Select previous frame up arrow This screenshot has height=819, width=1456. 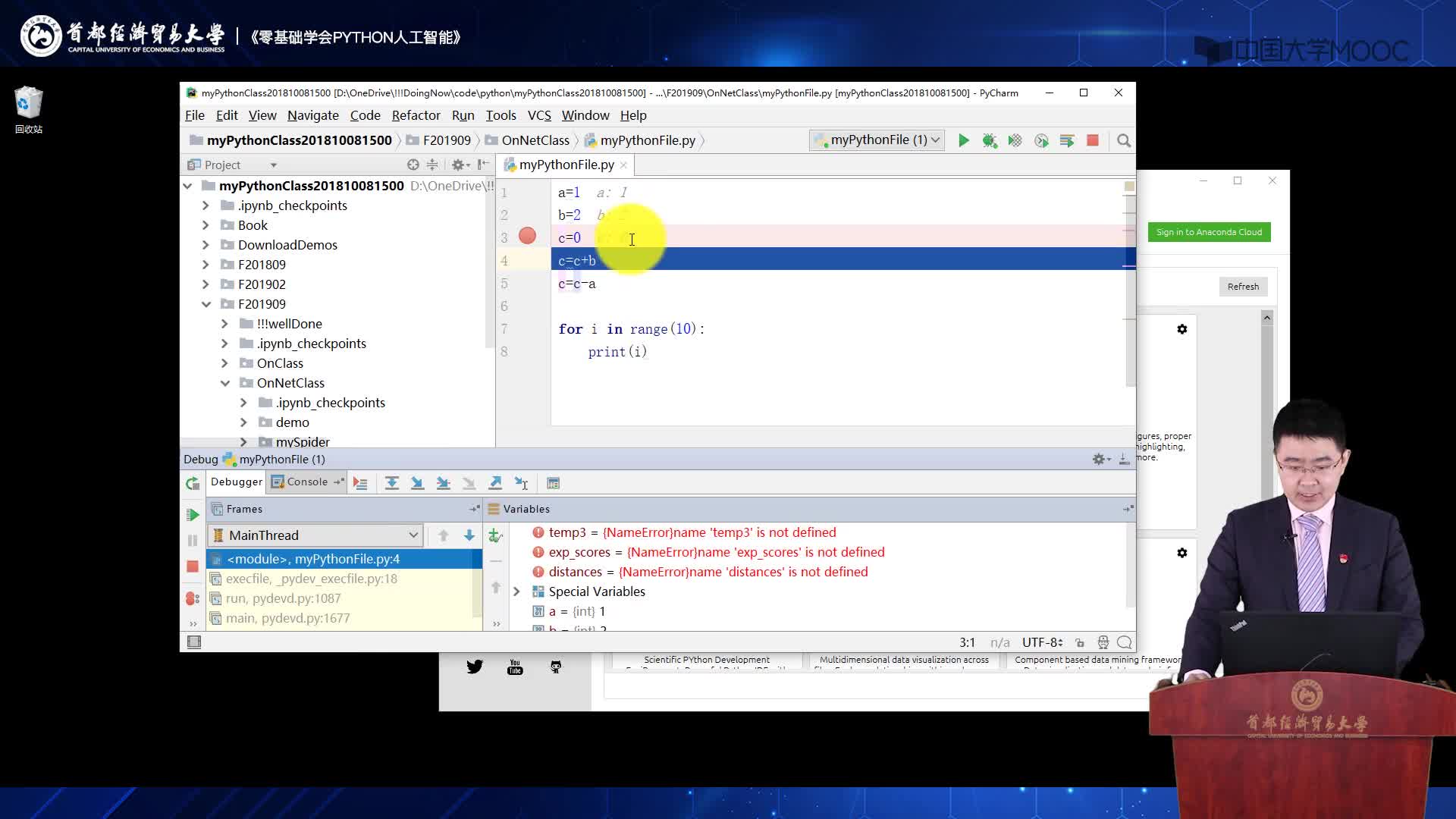pyautogui.click(x=444, y=535)
